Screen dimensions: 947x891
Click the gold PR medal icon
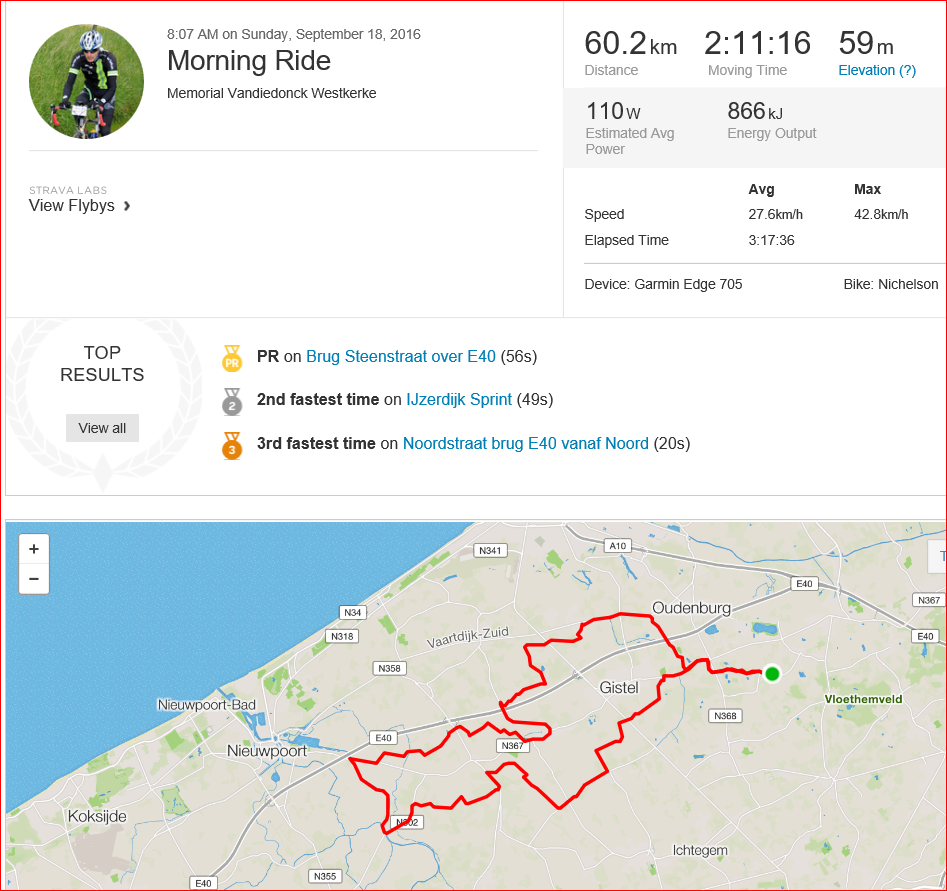tap(232, 358)
